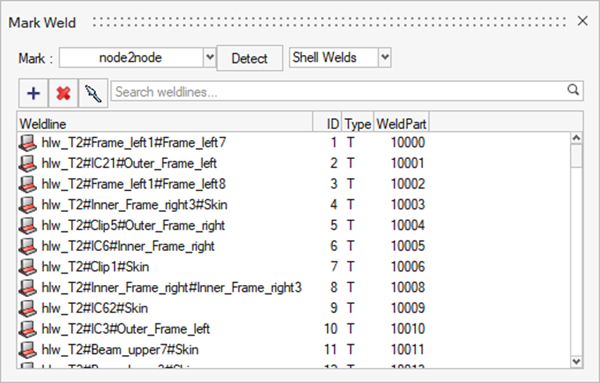Click scrollbar down arrow of weldline list

576,361
